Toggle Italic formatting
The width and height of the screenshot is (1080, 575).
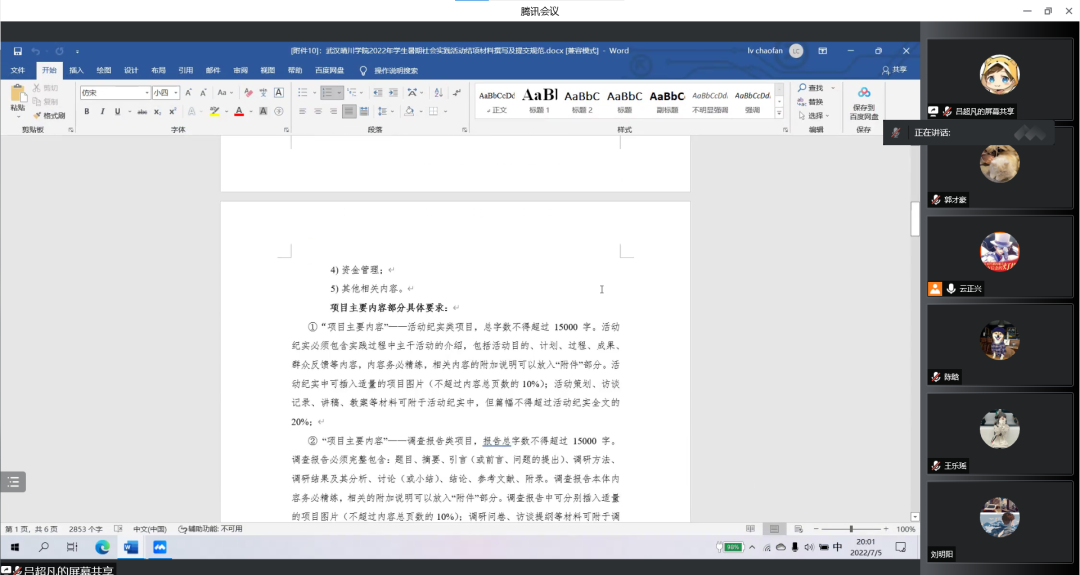pos(101,111)
